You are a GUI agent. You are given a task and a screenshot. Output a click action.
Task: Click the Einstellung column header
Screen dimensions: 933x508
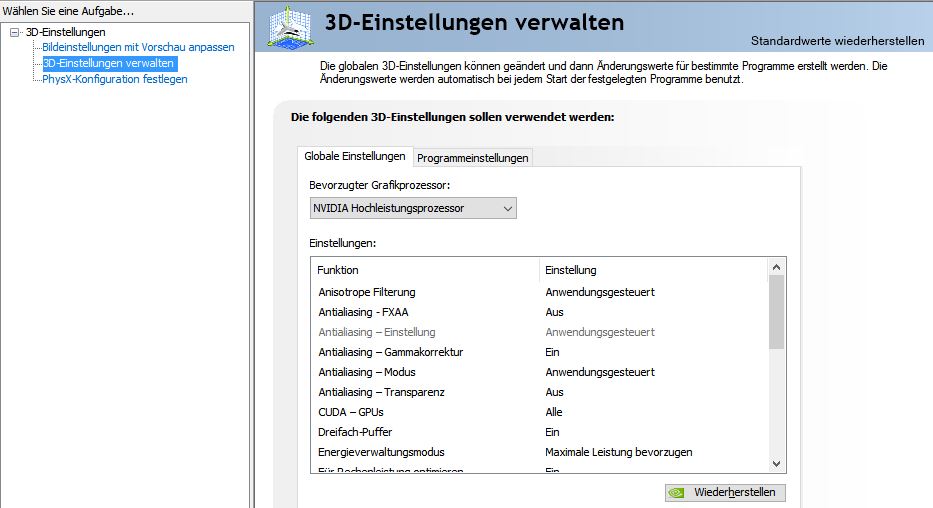click(x=653, y=270)
